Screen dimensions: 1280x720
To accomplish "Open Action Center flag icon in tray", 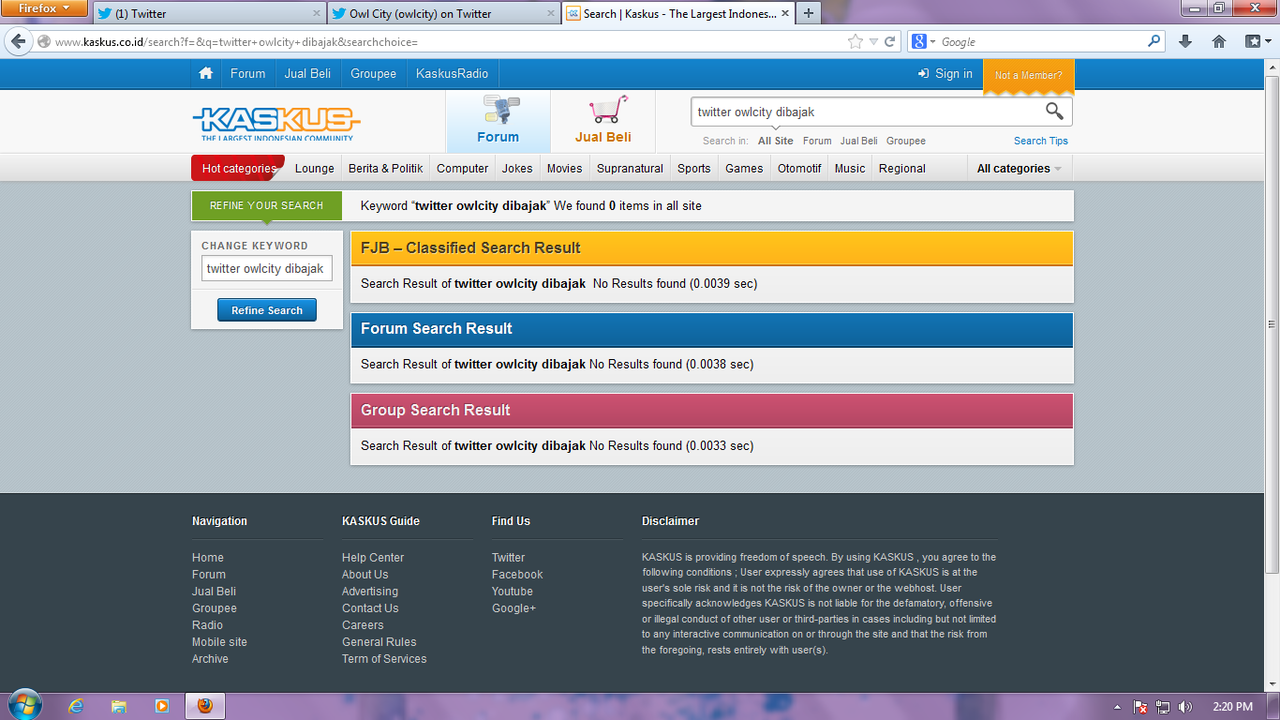I will pyautogui.click(x=1141, y=707).
